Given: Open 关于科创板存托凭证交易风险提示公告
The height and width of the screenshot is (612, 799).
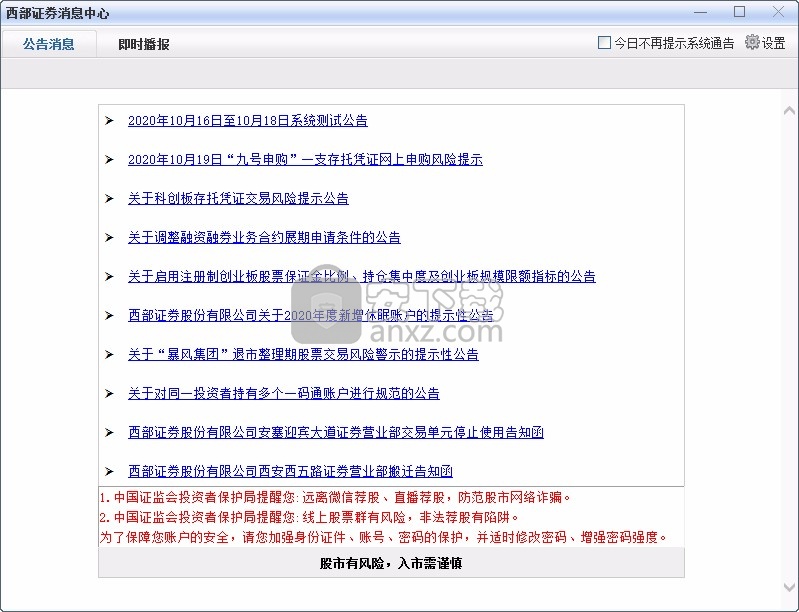Looking at the screenshot, I should (238, 199).
